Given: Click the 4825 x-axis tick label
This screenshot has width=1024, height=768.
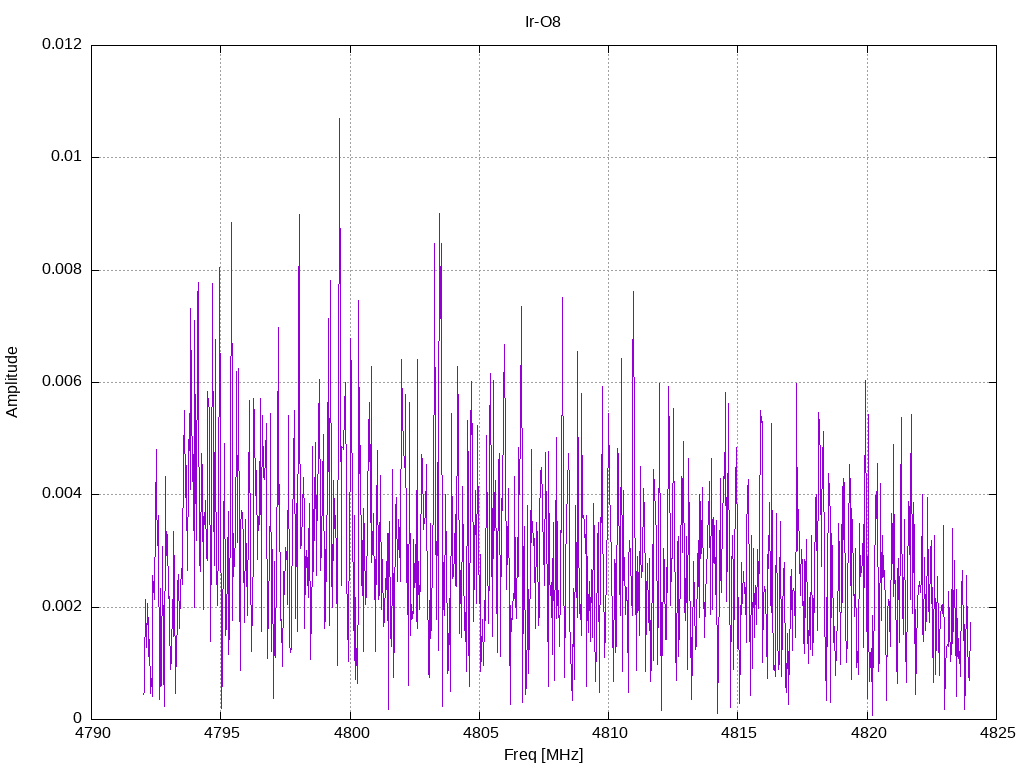Looking at the screenshot, I should coord(997,733).
